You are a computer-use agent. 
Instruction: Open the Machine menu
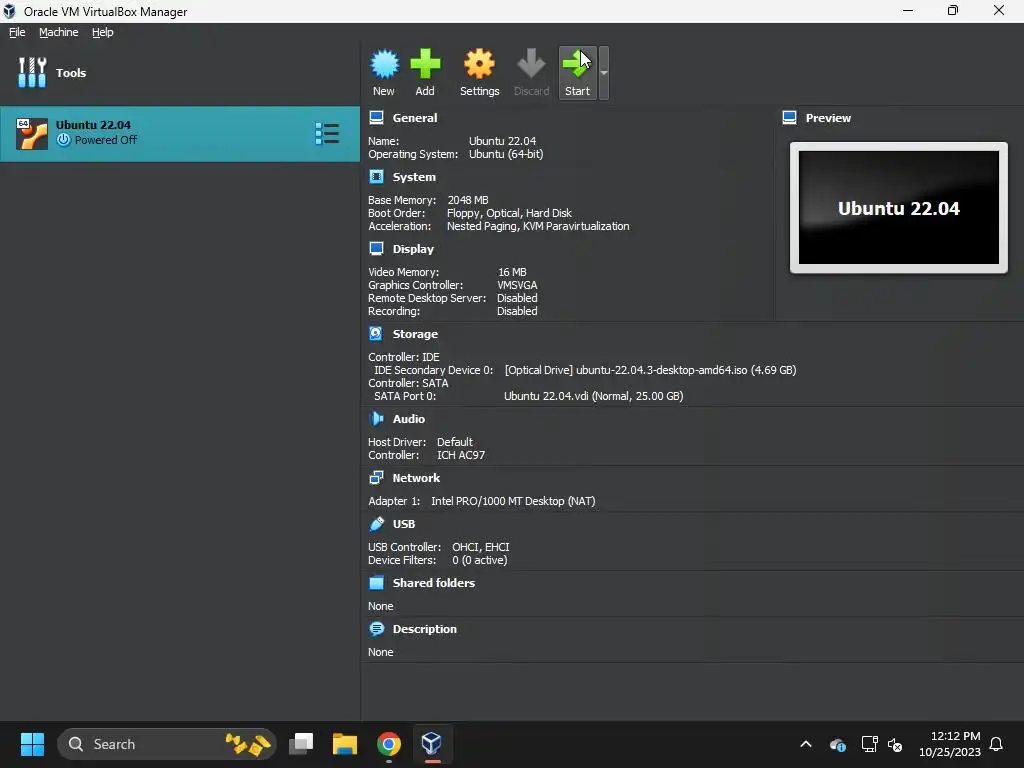pos(59,32)
